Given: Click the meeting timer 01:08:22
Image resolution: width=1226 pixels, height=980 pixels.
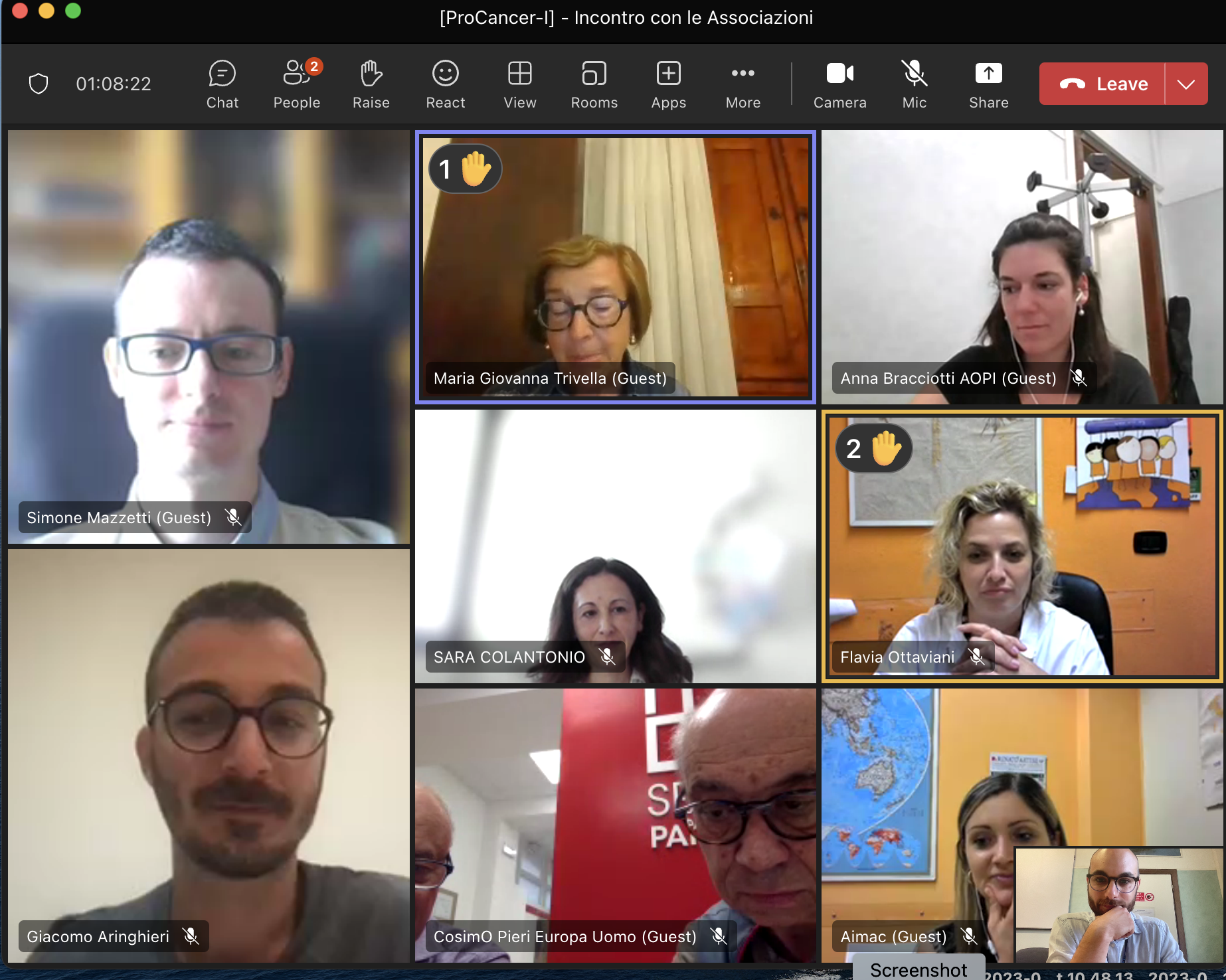Looking at the screenshot, I should click(114, 84).
